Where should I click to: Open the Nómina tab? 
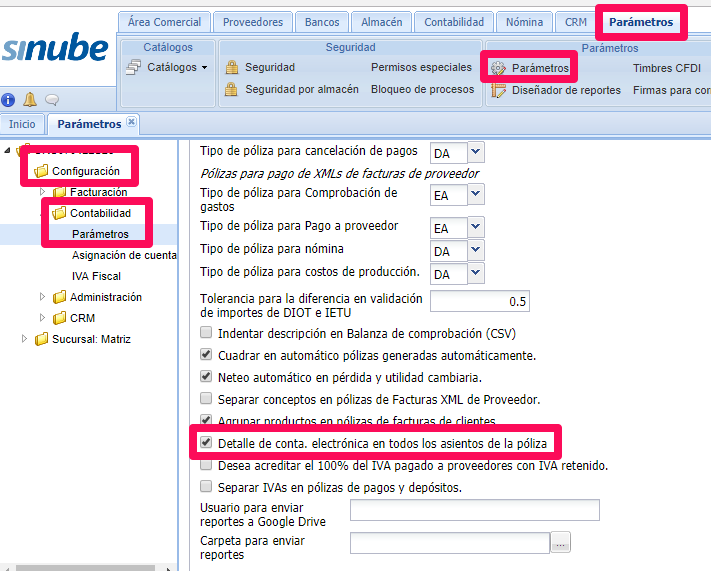tap(524, 22)
